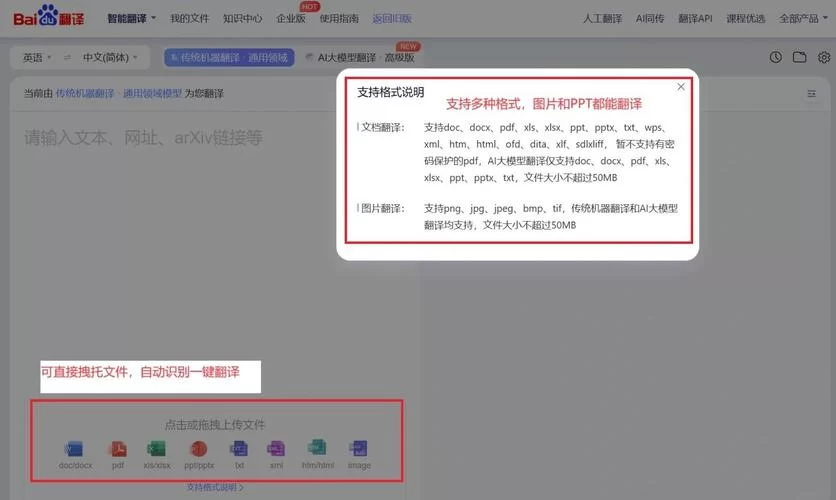Open settings gear icon
Viewport: 836px width, 500px height.
(x=824, y=57)
